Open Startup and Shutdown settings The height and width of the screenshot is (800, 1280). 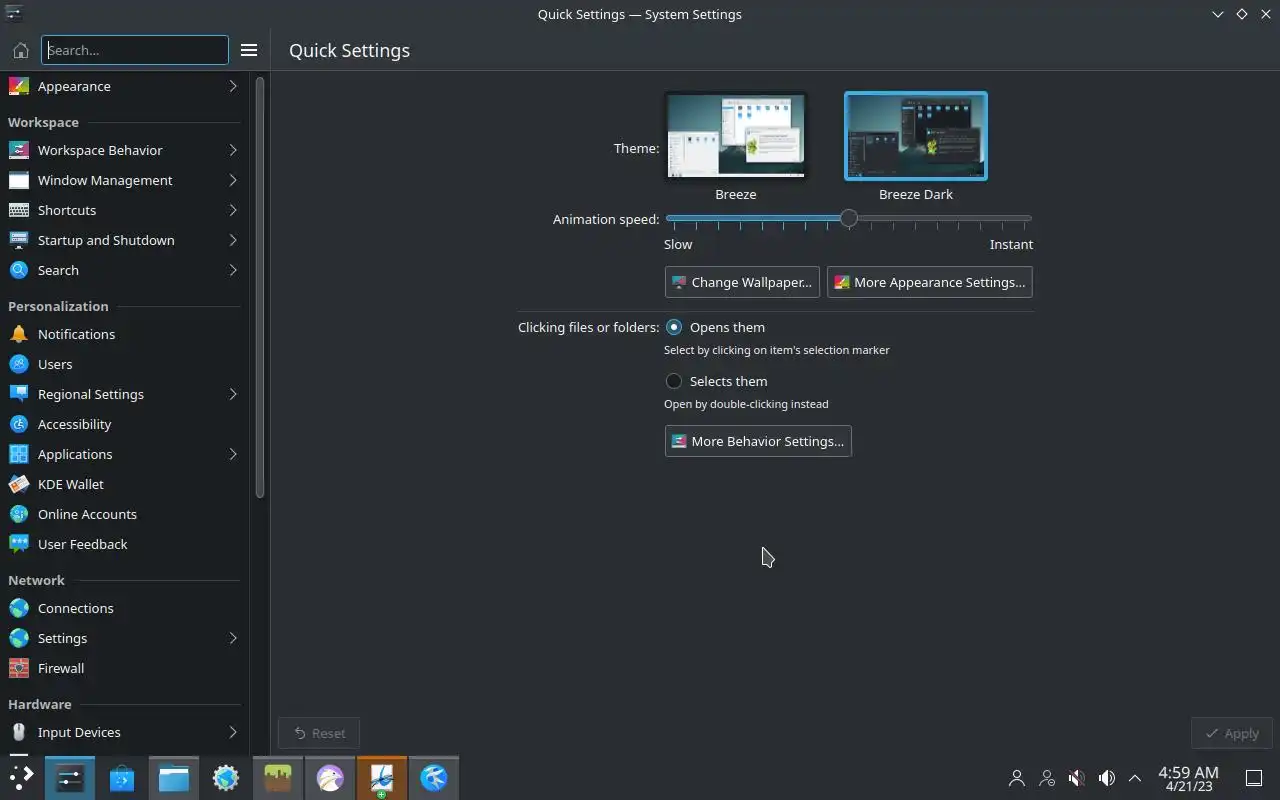[x=124, y=240]
